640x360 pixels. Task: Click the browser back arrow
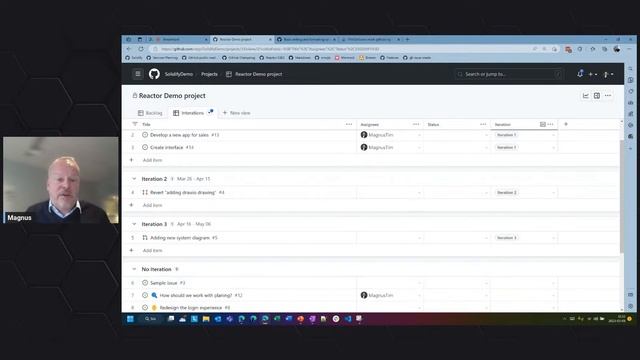pyautogui.click(x=129, y=49)
